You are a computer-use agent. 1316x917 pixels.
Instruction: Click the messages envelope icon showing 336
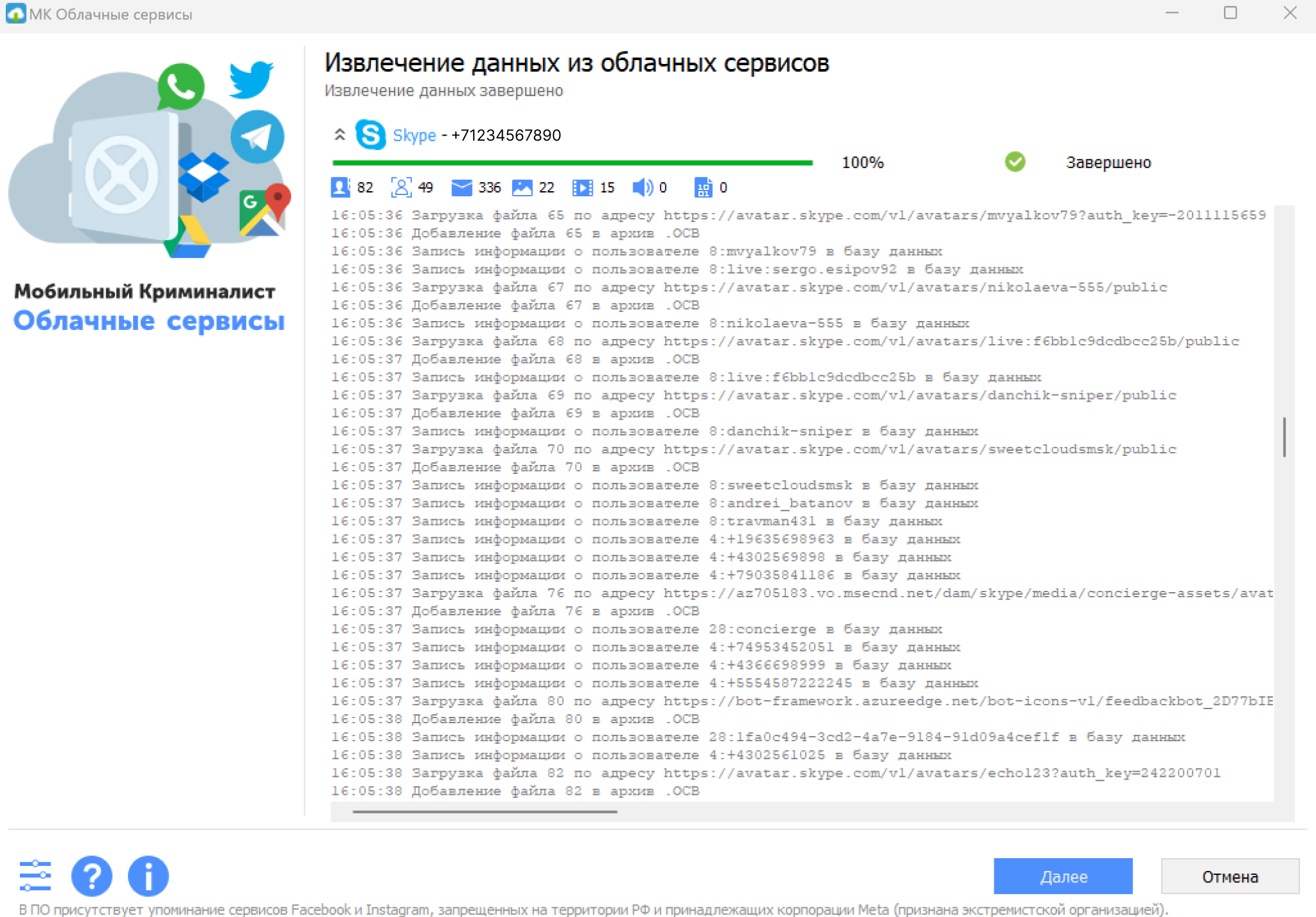(x=461, y=187)
